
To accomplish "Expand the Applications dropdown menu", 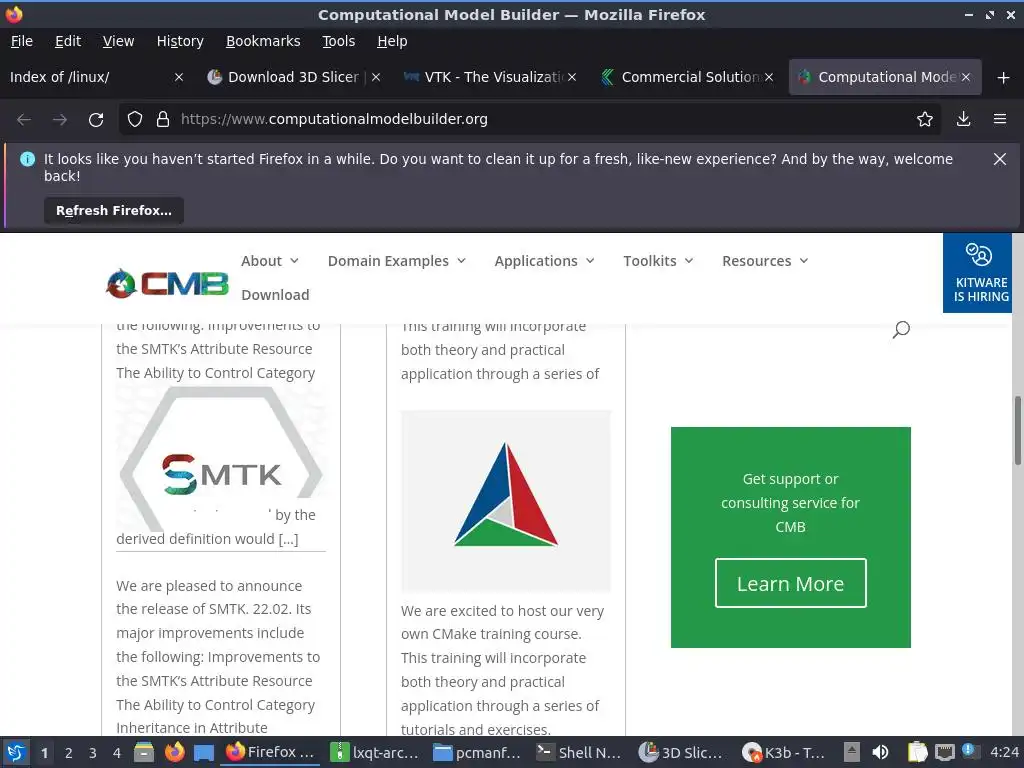I will 545,261.
